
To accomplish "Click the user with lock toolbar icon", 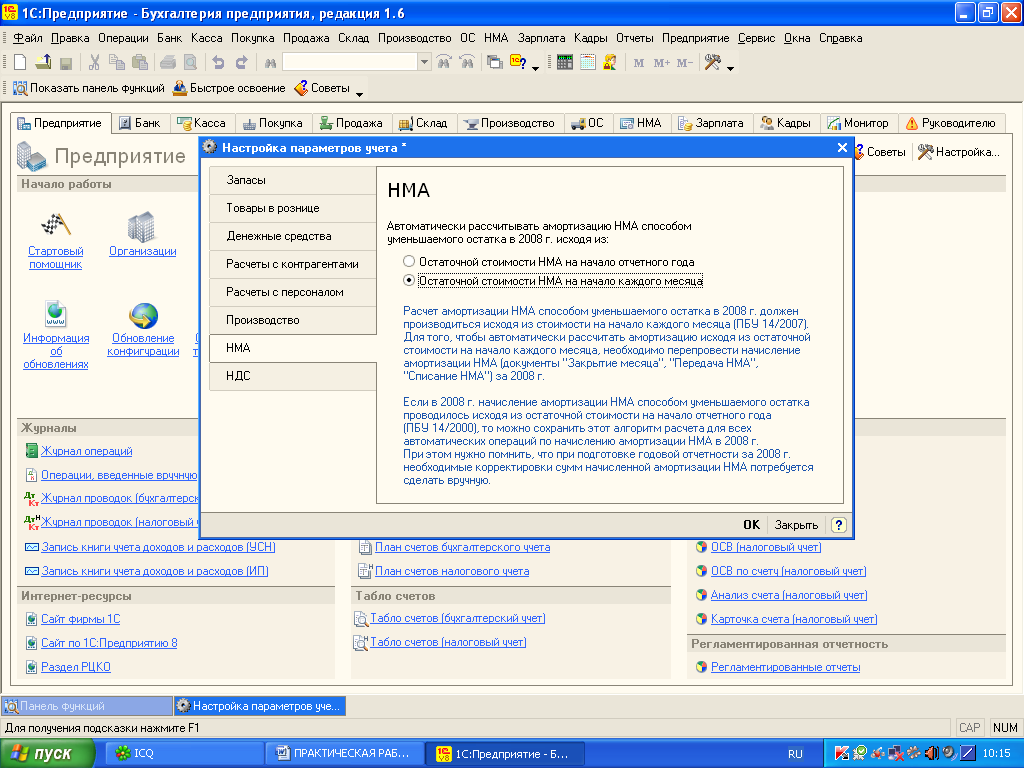I will point(610,63).
